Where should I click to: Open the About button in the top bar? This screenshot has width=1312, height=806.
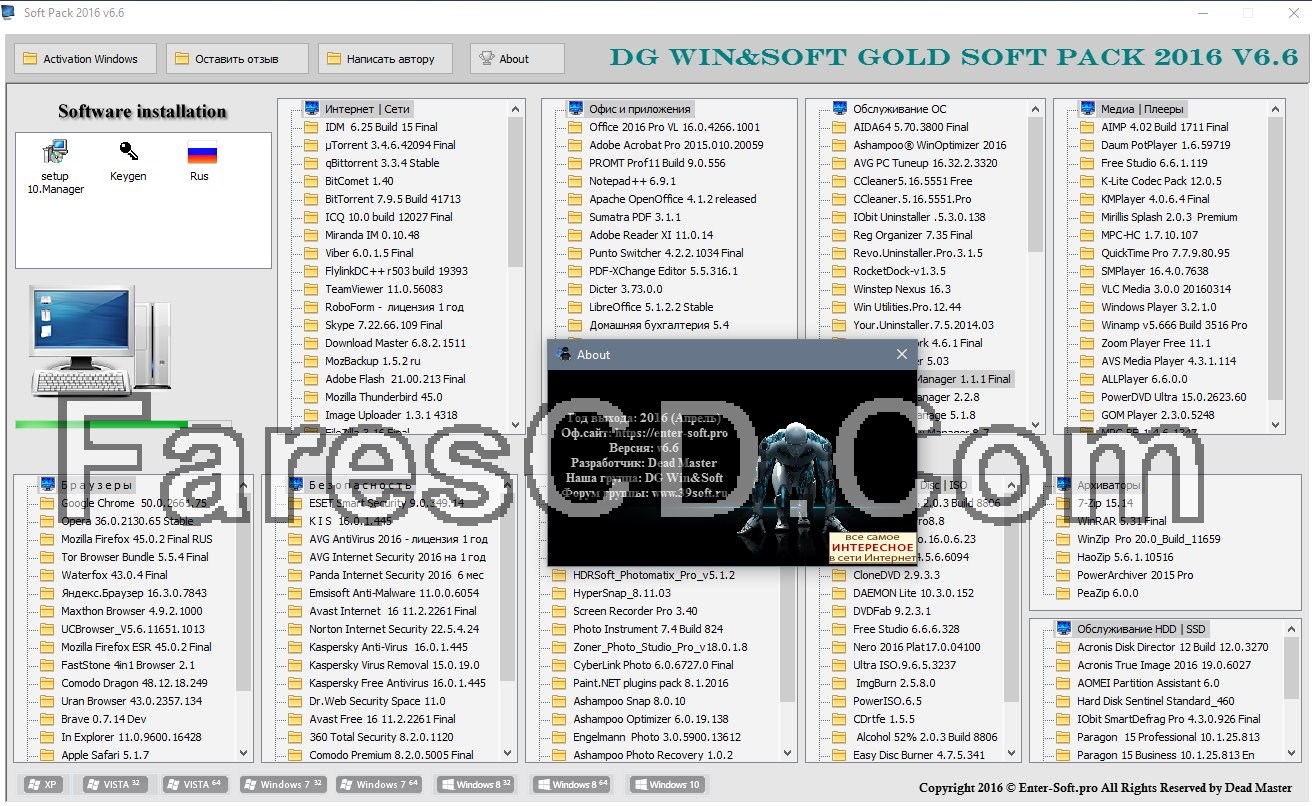pos(517,59)
